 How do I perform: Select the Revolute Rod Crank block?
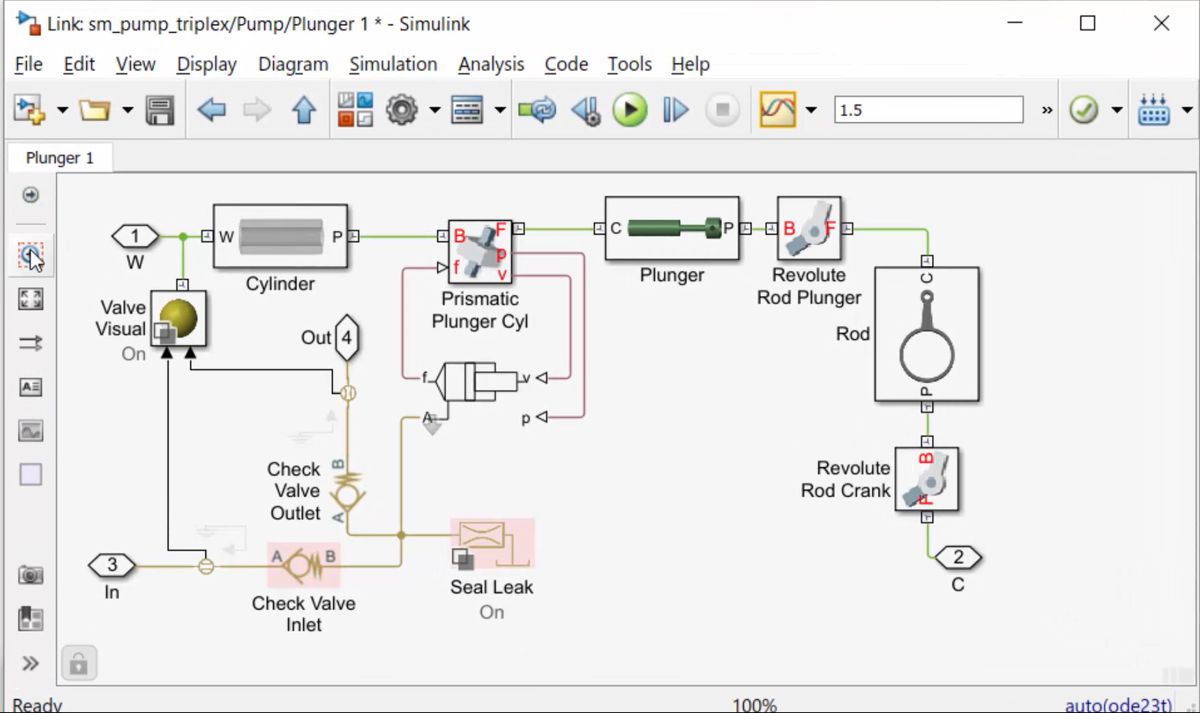927,479
